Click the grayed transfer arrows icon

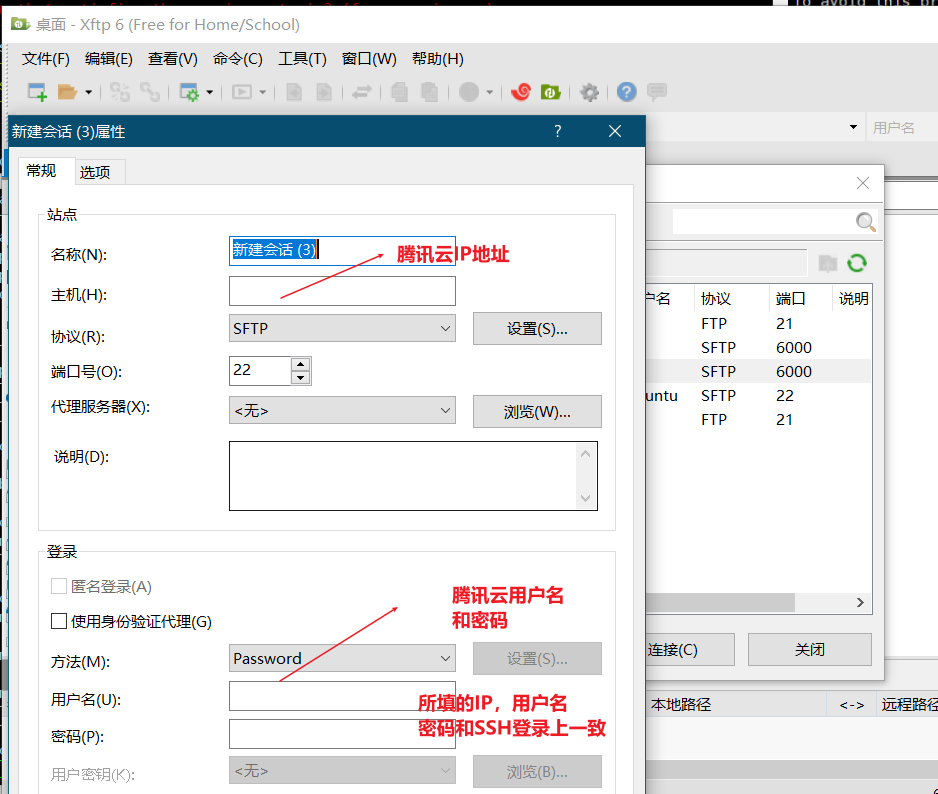[362, 92]
